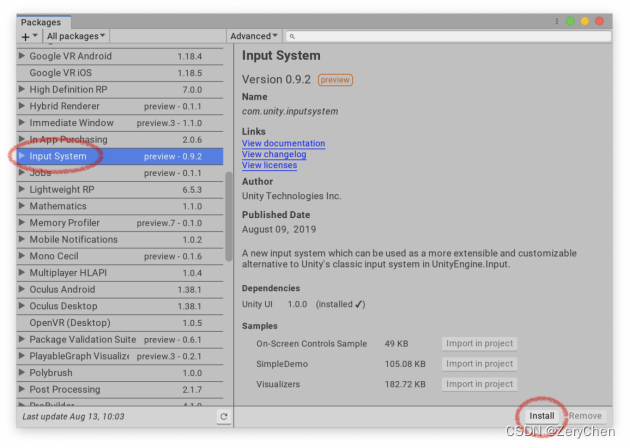
Task: Open the View licenses link
Action: tap(269, 165)
